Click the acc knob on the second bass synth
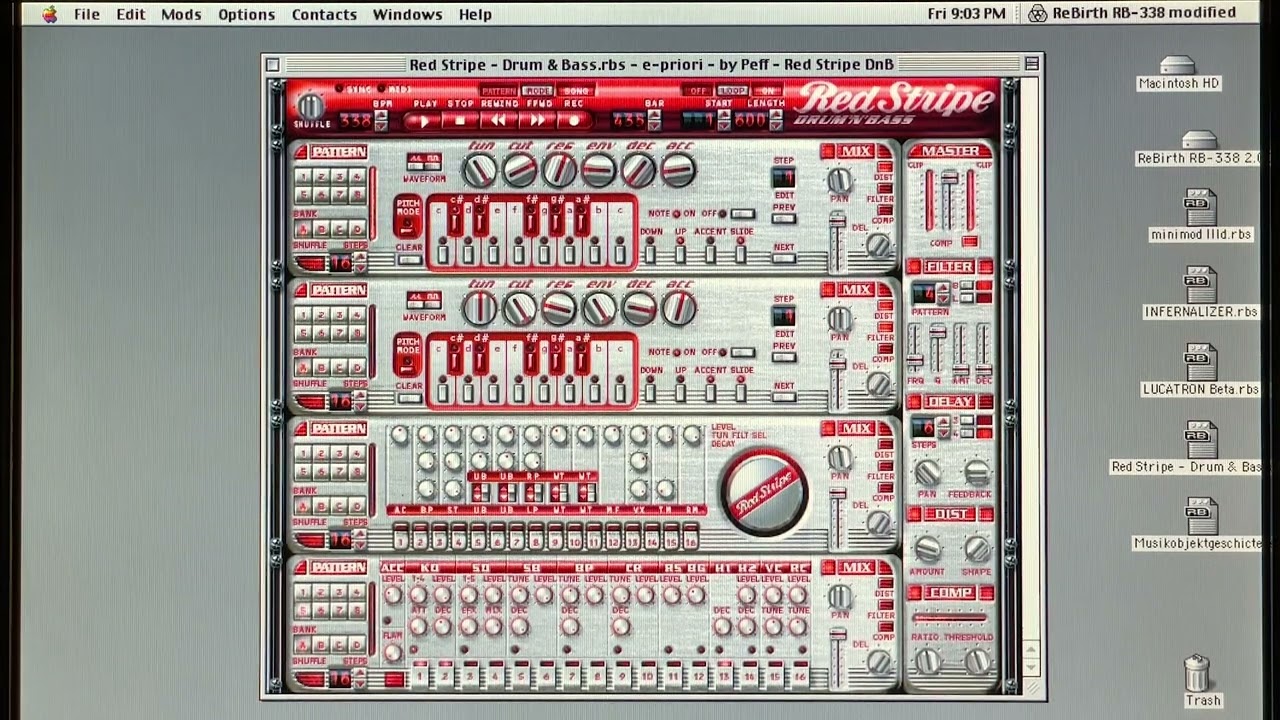Image resolution: width=1280 pixels, height=720 pixels. pyautogui.click(x=678, y=310)
